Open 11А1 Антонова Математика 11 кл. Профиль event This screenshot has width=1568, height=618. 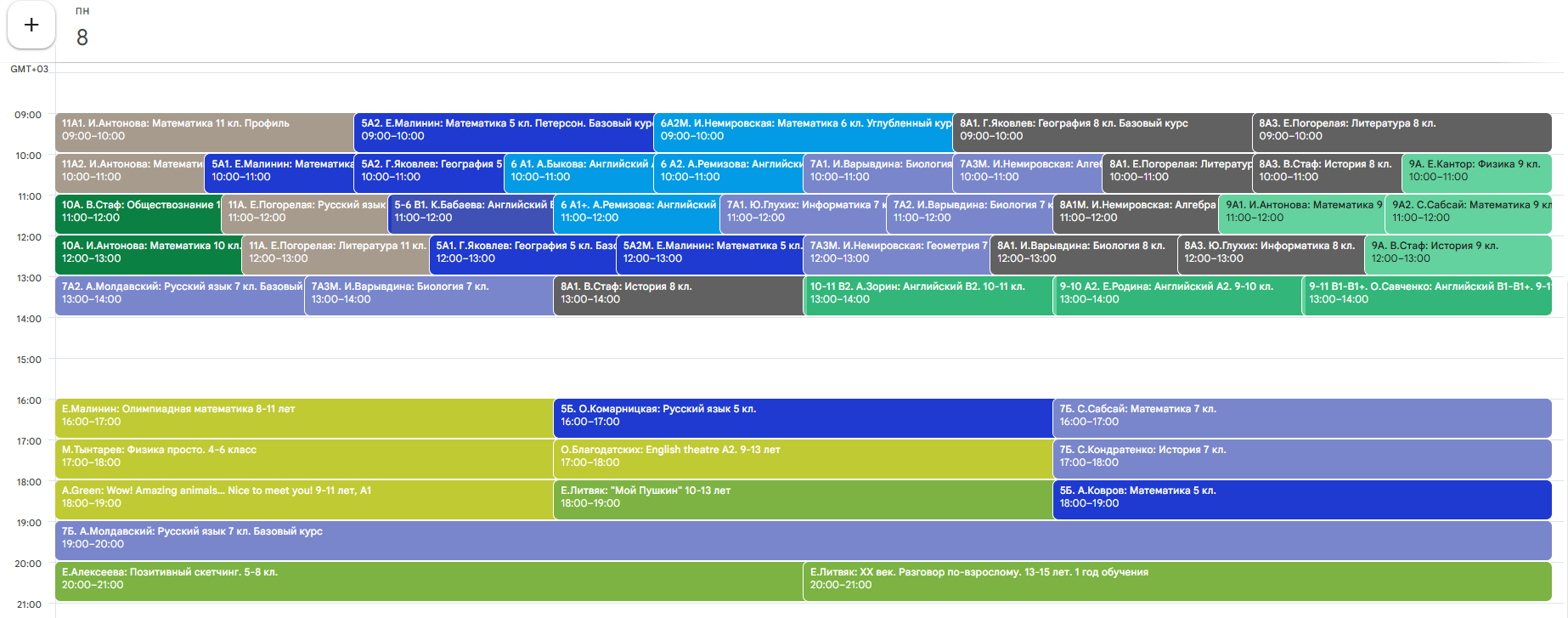[x=204, y=131]
